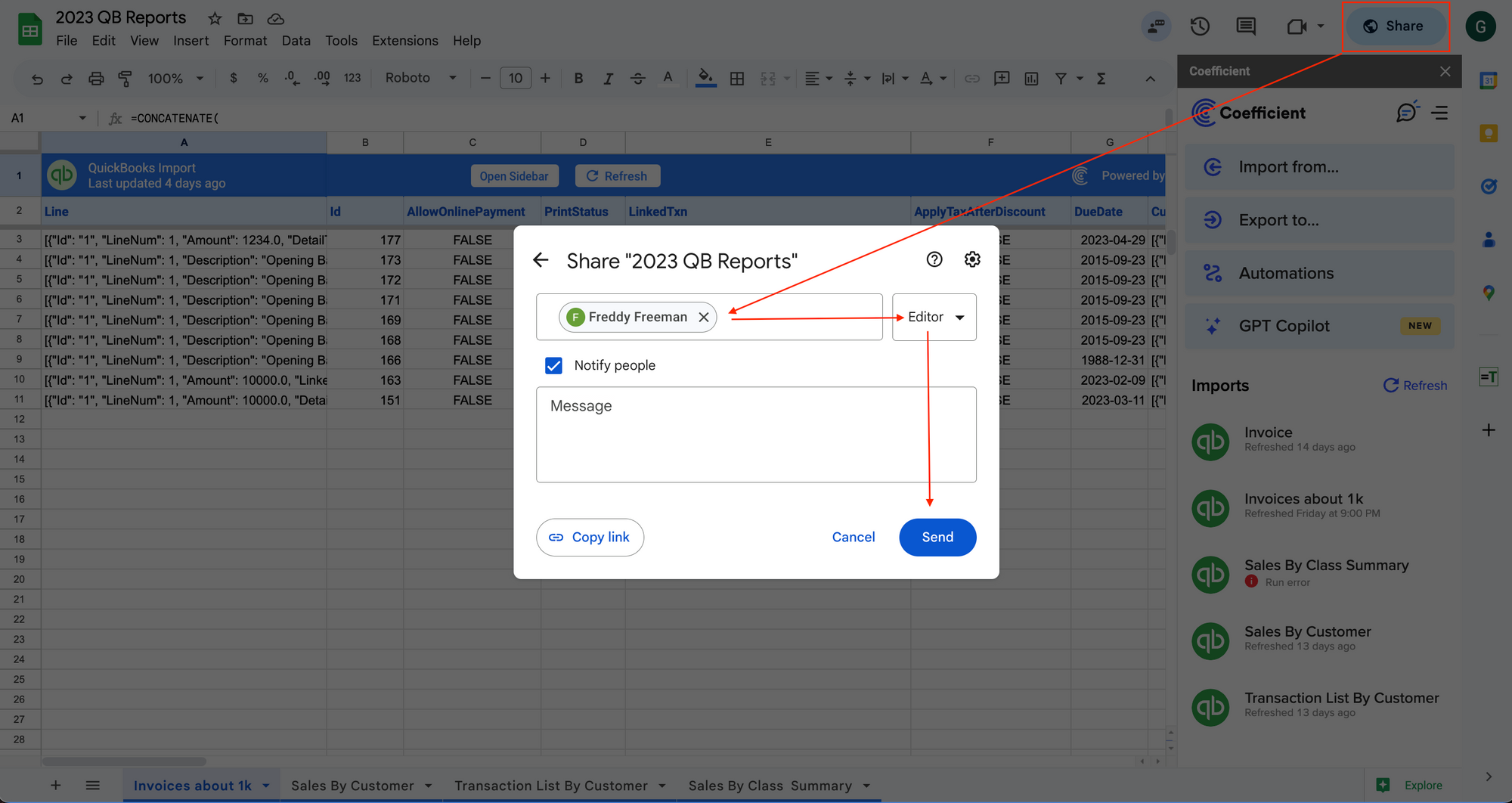
Task: Click Cancel in share dialog
Action: (854, 538)
